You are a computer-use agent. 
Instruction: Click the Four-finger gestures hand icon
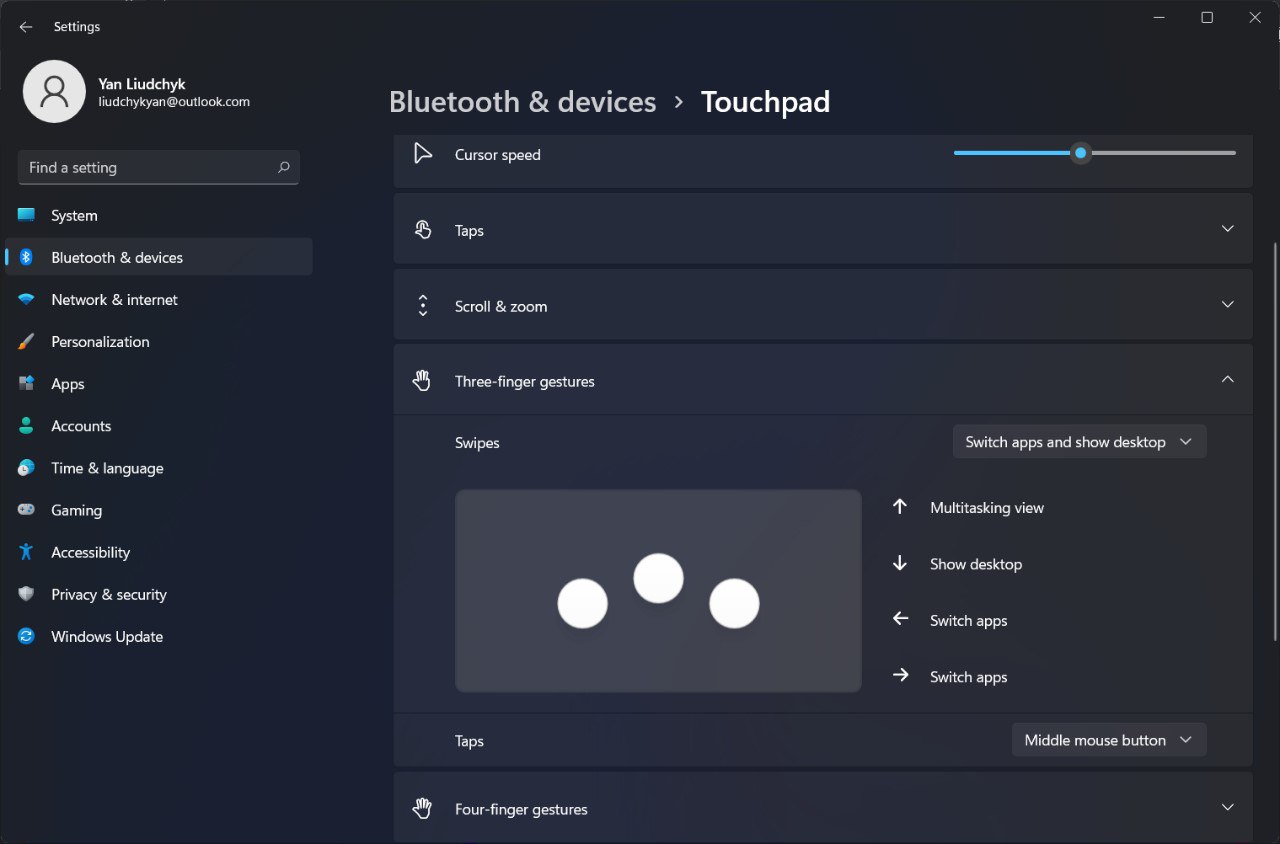[423, 808]
